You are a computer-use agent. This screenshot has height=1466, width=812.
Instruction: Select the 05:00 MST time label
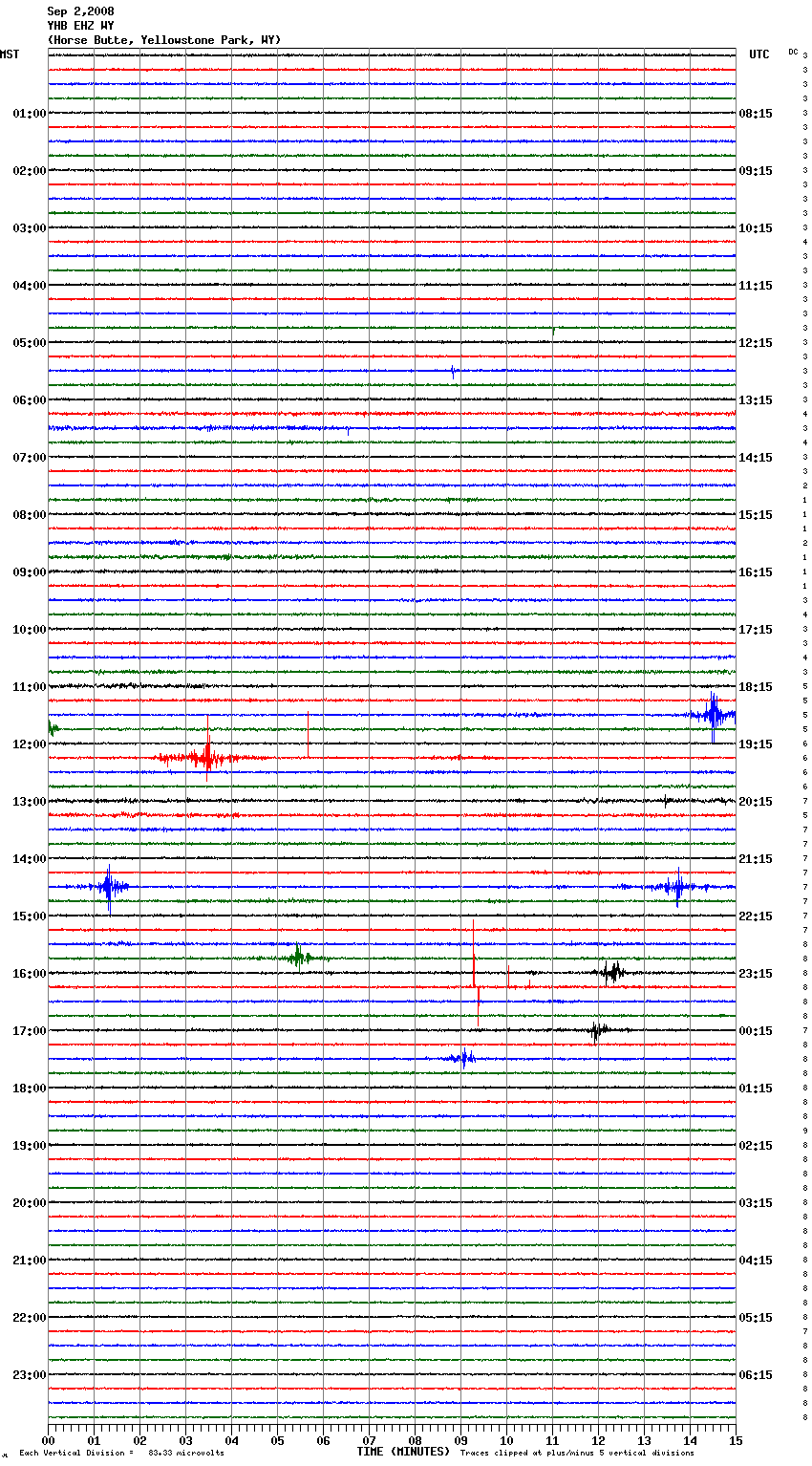30,343
